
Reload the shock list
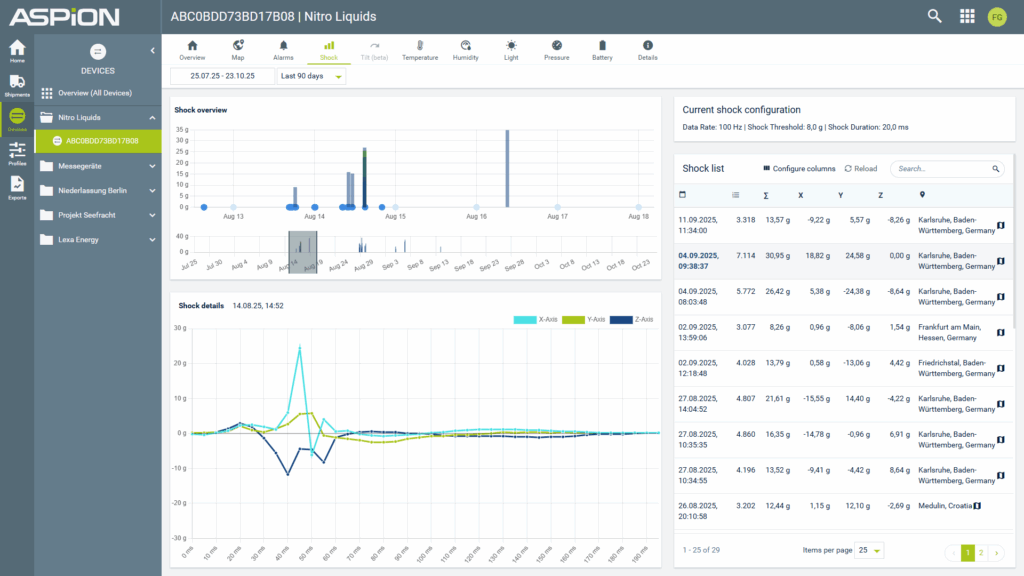[x=860, y=169]
